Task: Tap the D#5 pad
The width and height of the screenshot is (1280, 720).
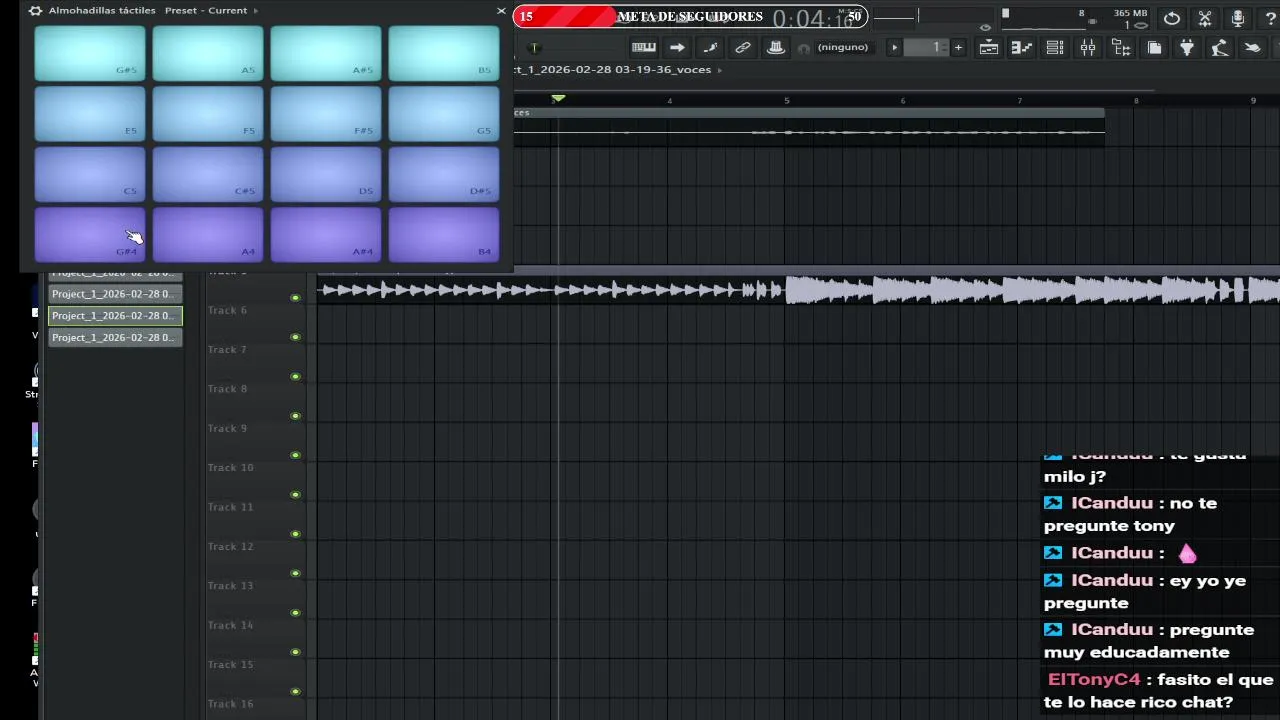Action: (x=444, y=174)
